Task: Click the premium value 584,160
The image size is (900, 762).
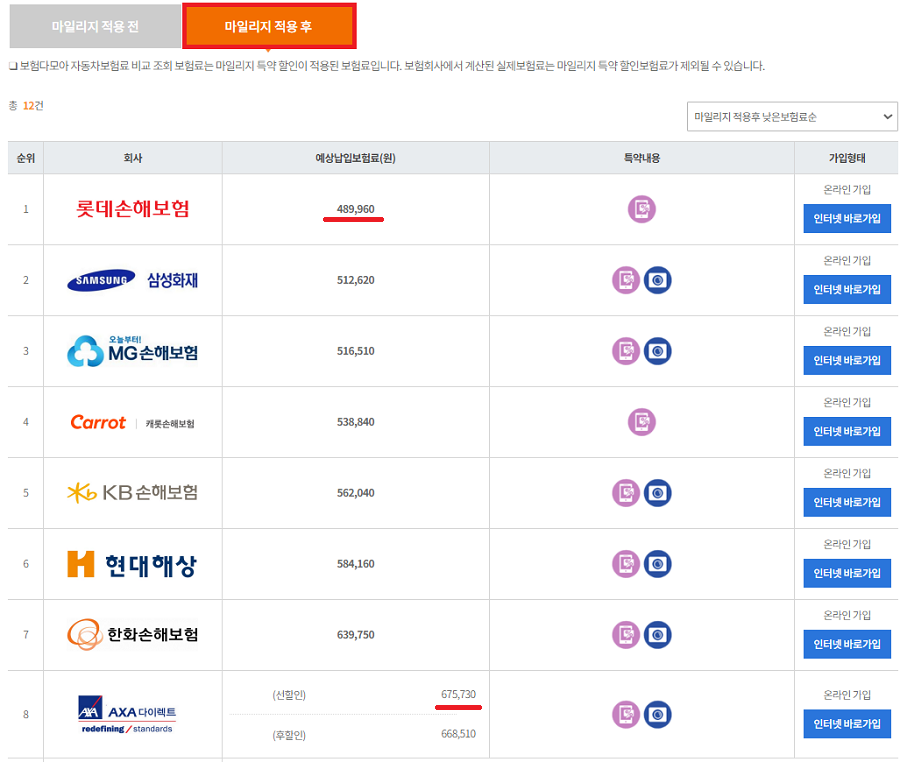Action: point(356,564)
